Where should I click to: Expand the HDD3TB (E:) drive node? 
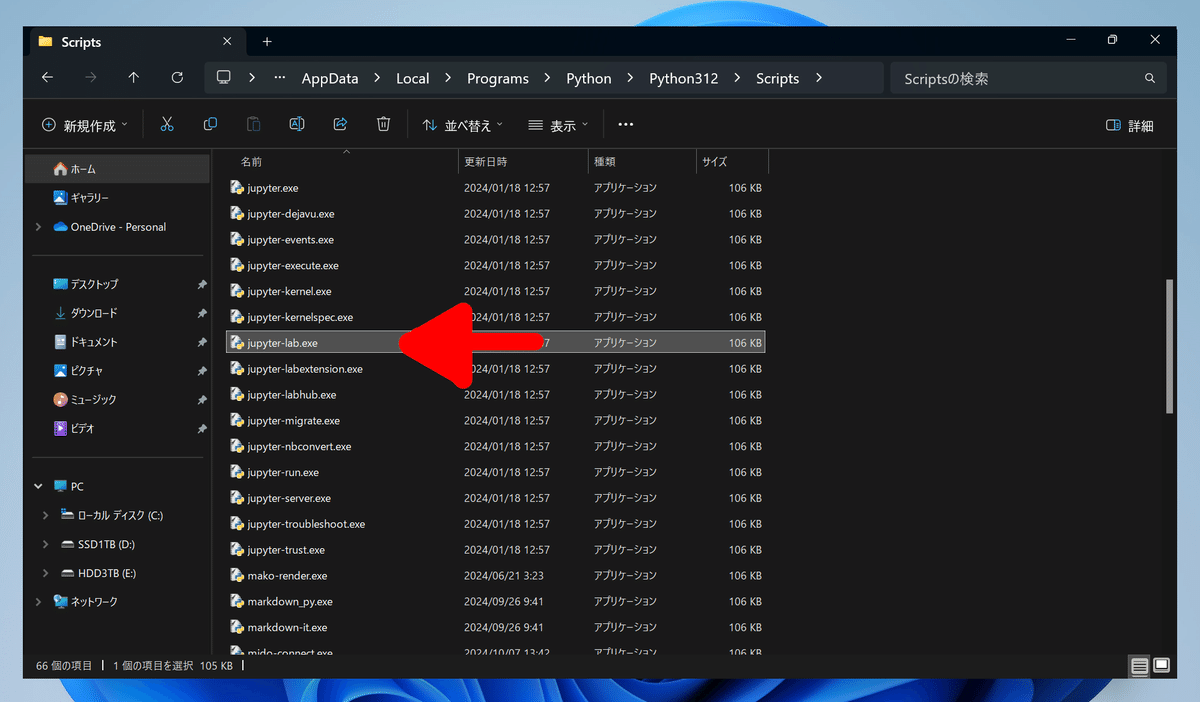[46, 573]
